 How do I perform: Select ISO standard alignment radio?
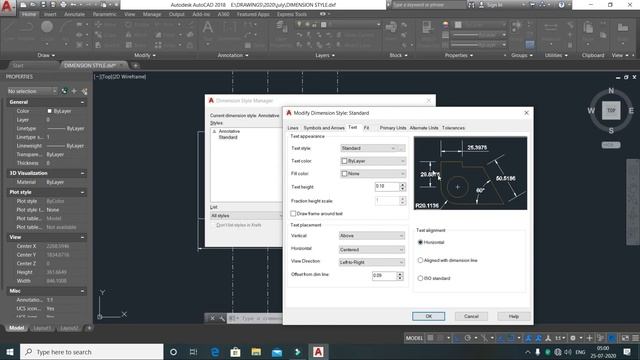click(420, 278)
